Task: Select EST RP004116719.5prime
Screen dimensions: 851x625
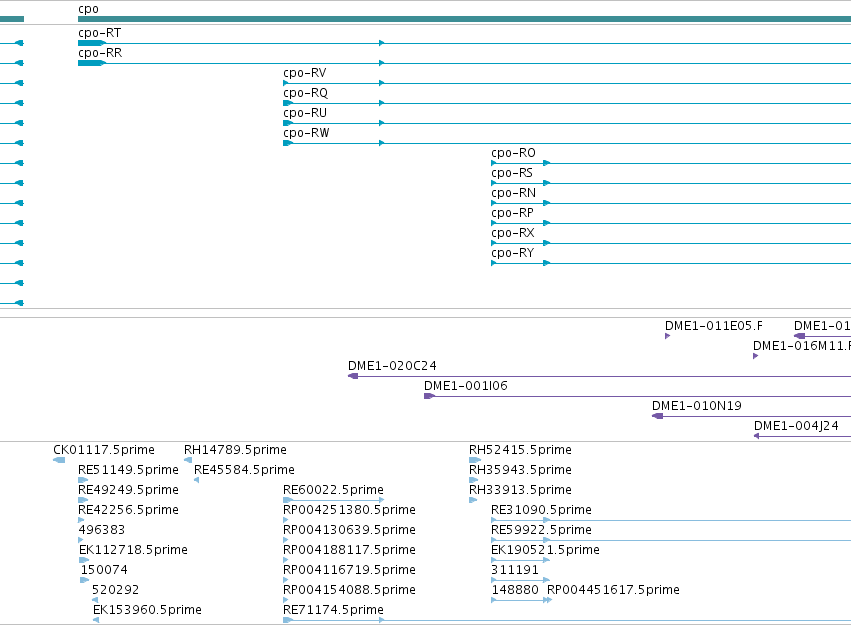Action: click(349, 570)
